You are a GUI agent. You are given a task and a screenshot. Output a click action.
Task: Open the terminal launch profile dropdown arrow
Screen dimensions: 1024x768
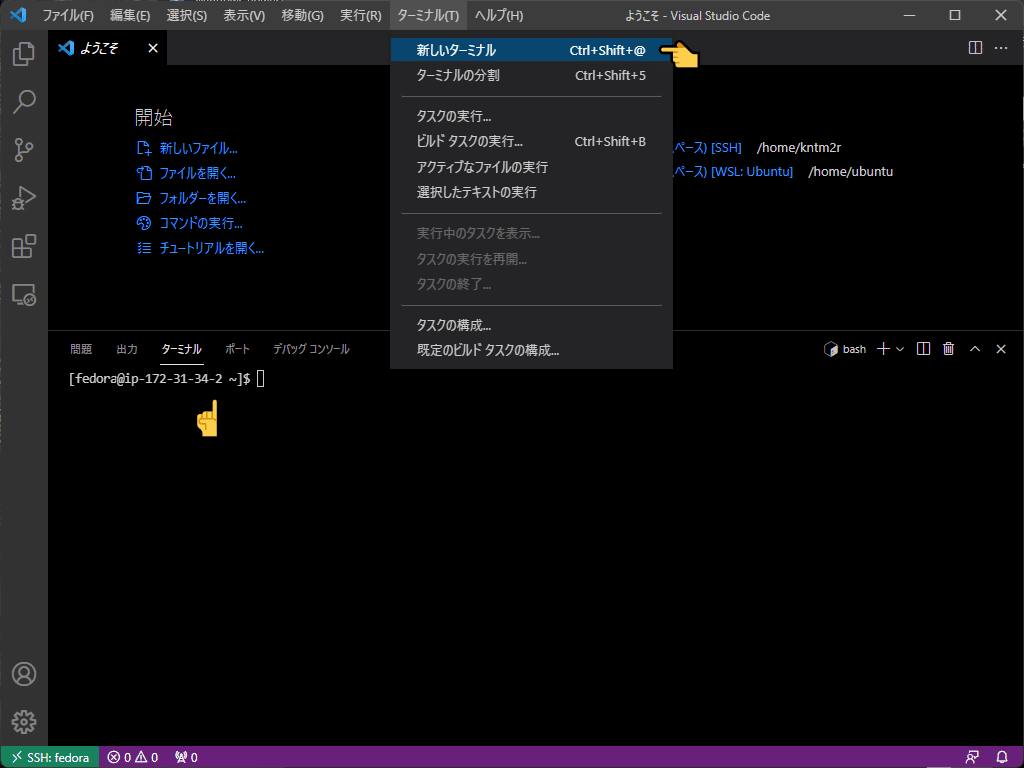point(900,349)
